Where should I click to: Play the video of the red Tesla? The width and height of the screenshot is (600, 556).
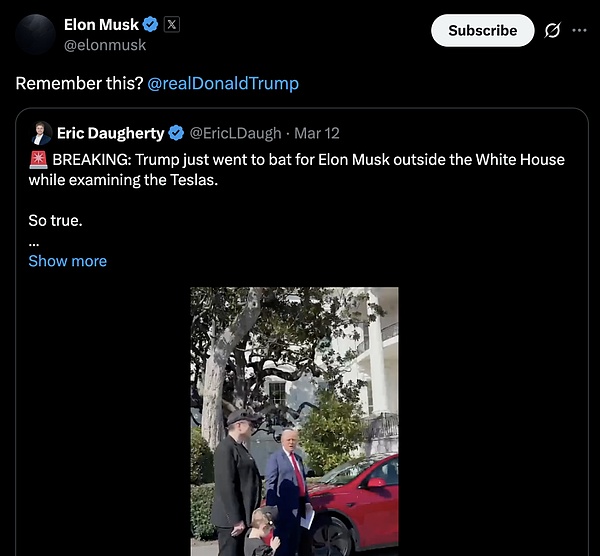coord(294,420)
